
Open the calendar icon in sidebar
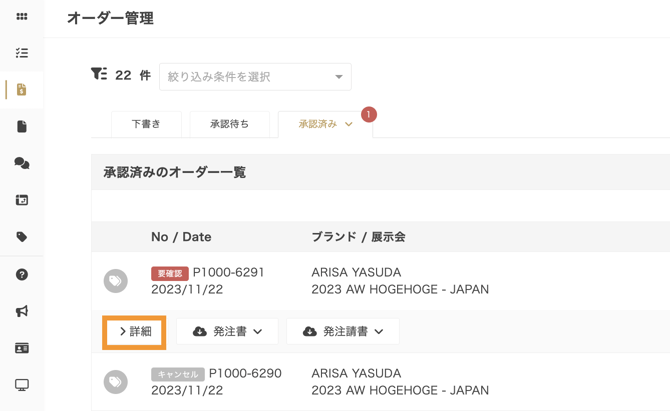[22, 200]
